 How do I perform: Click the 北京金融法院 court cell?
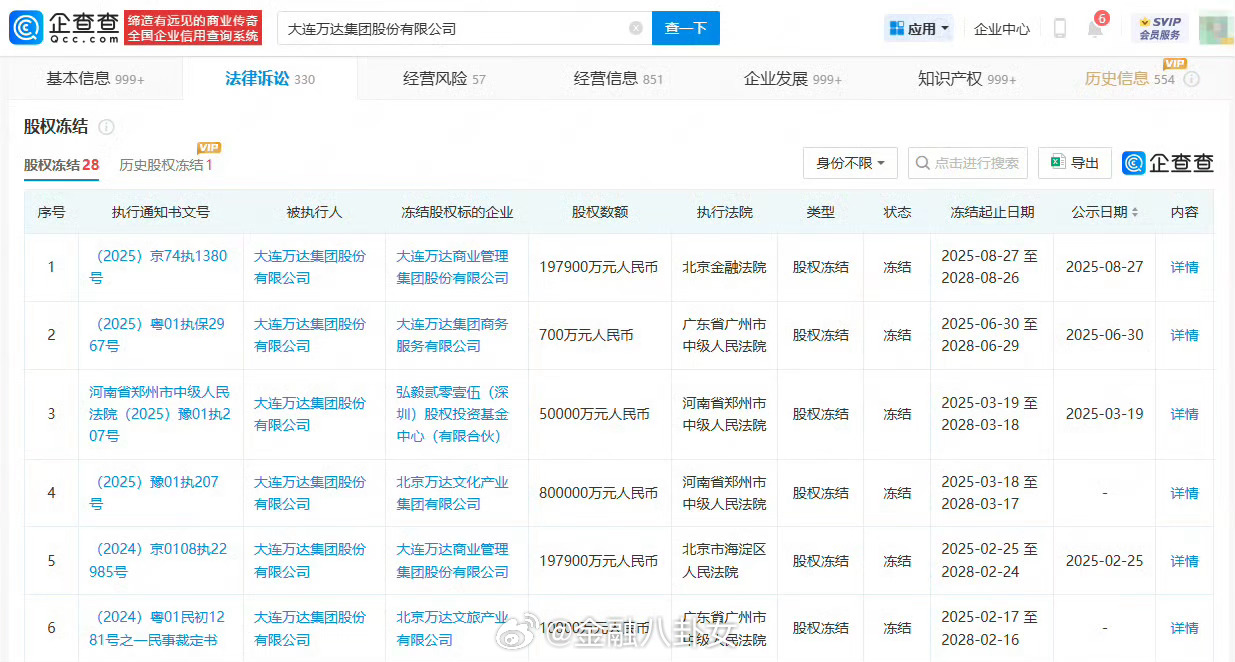point(725,267)
